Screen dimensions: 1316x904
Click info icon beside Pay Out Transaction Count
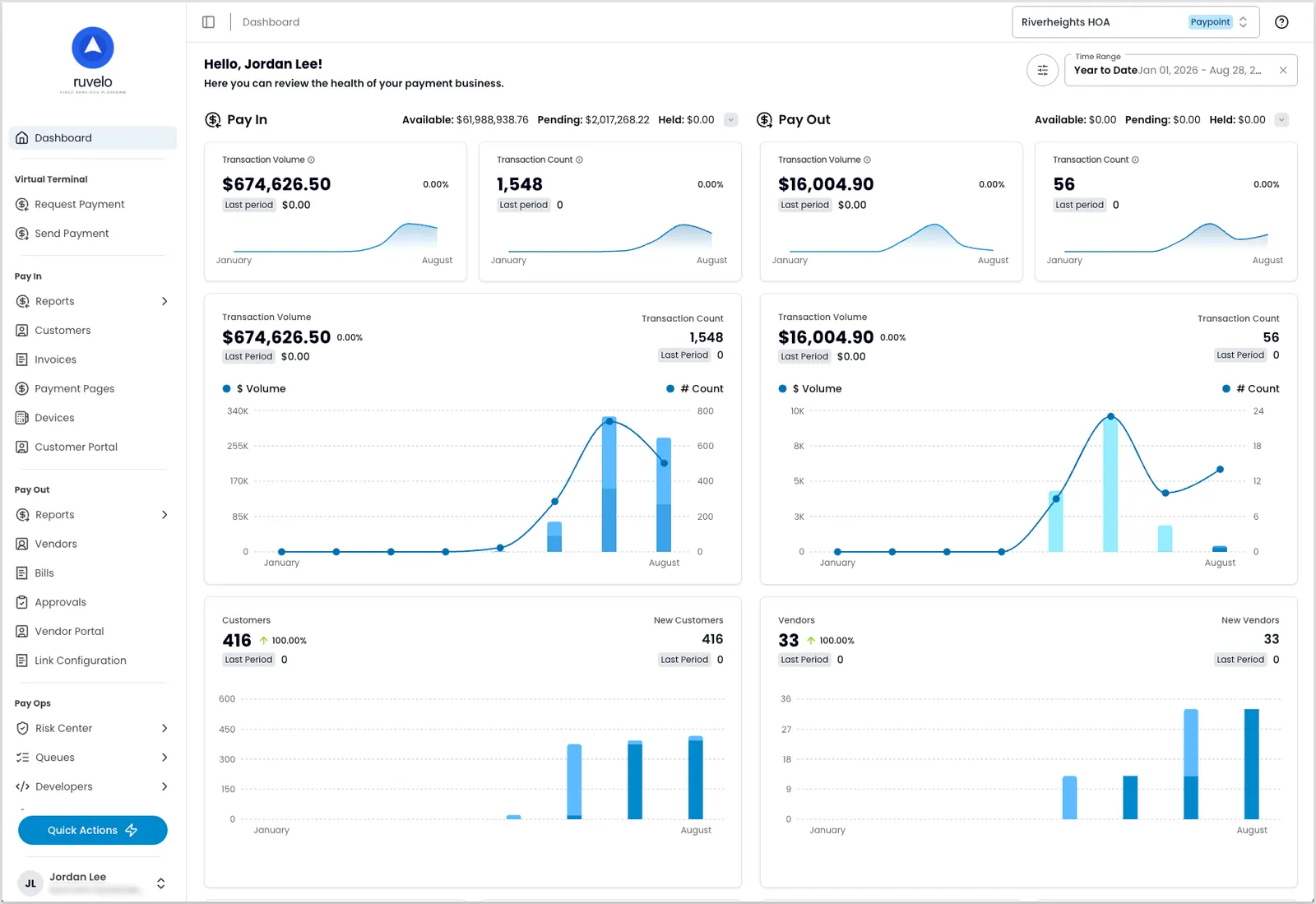click(x=1135, y=160)
